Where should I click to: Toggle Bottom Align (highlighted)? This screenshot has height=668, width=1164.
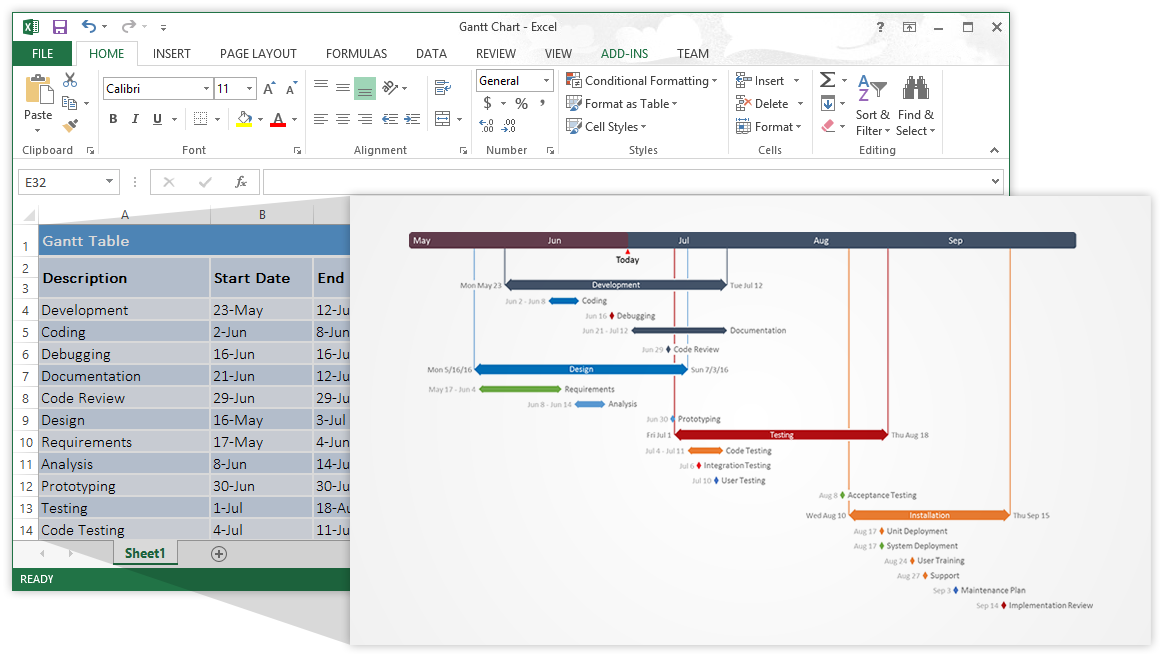(x=364, y=88)
